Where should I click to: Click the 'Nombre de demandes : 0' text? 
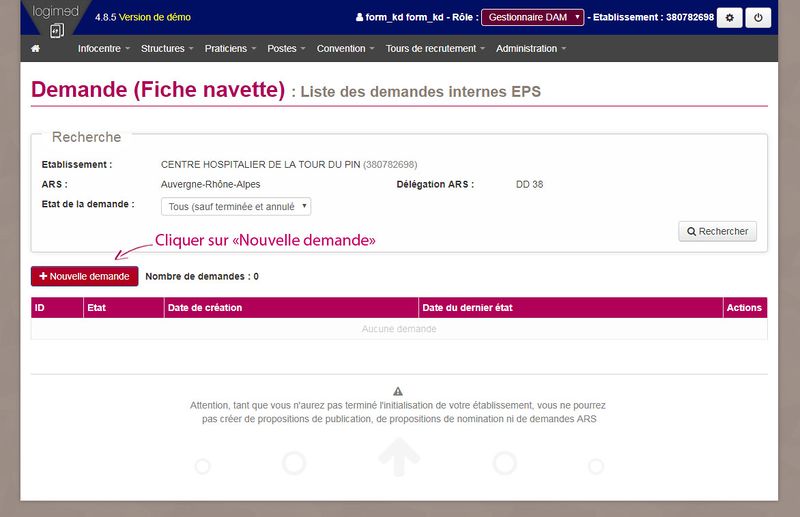[202, 277]
